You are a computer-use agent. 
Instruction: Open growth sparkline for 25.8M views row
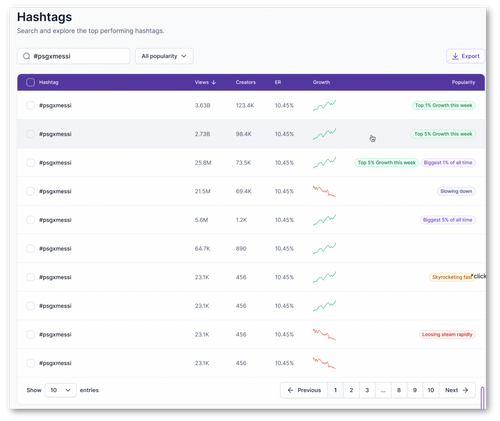coord(324,163)
